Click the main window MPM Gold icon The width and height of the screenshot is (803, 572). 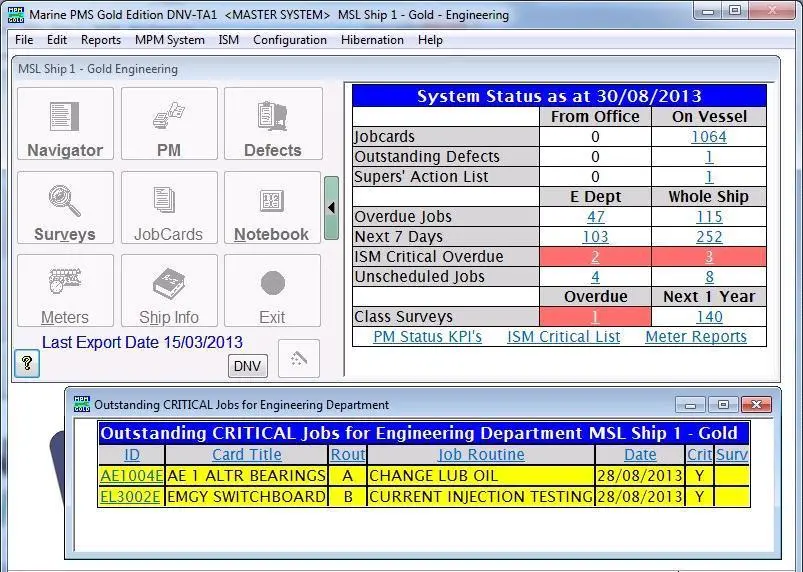click(x=16, y=15)
